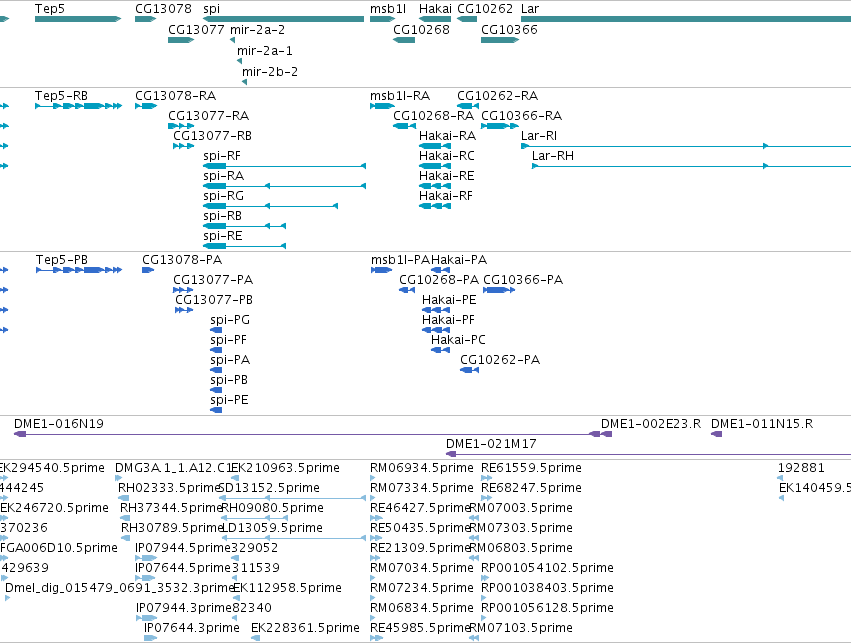
Task: Select the spi-RA transcript
Action: point(284,186)
